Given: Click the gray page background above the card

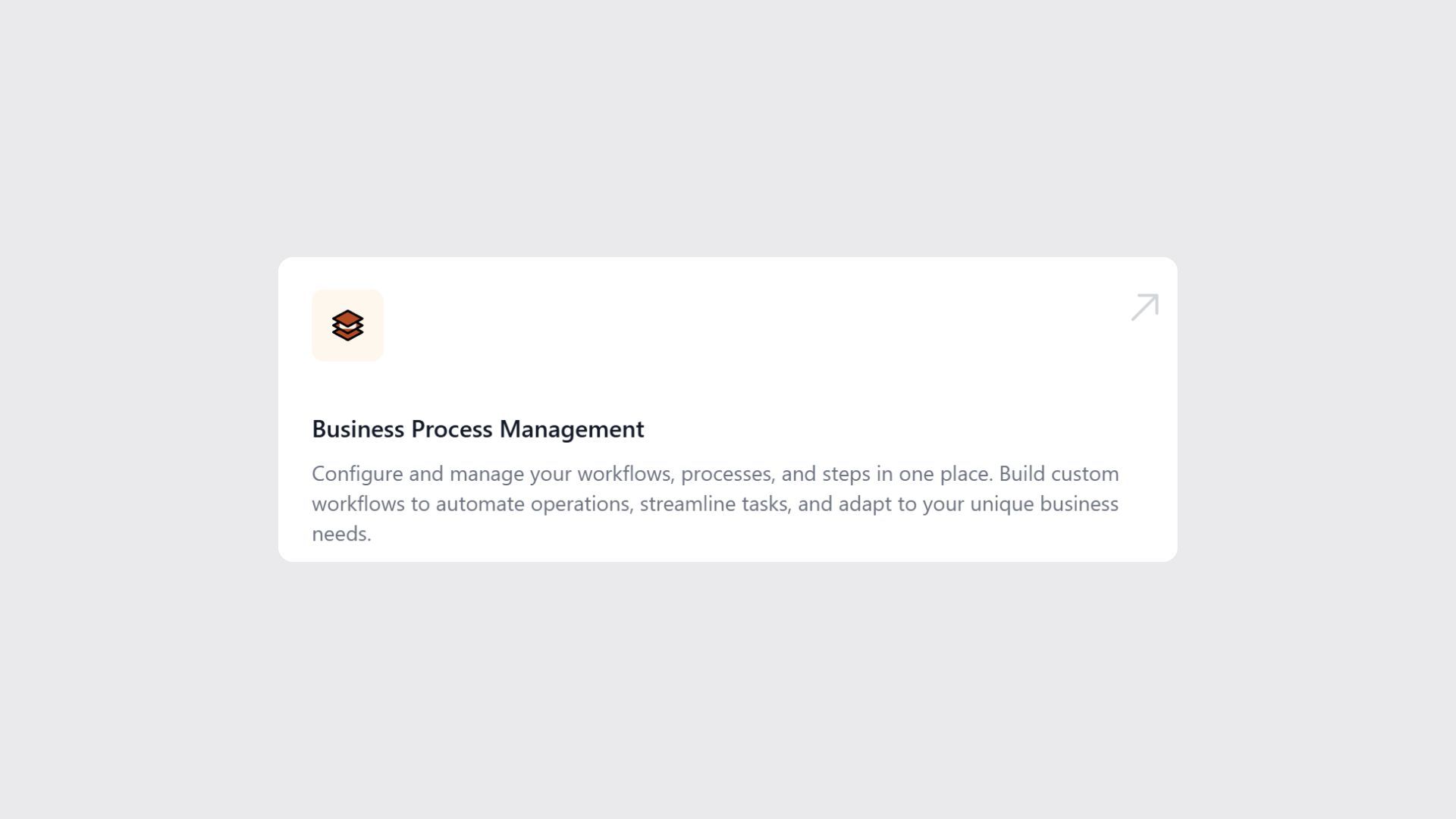Looking at the screenshot, I should point(728,136).
